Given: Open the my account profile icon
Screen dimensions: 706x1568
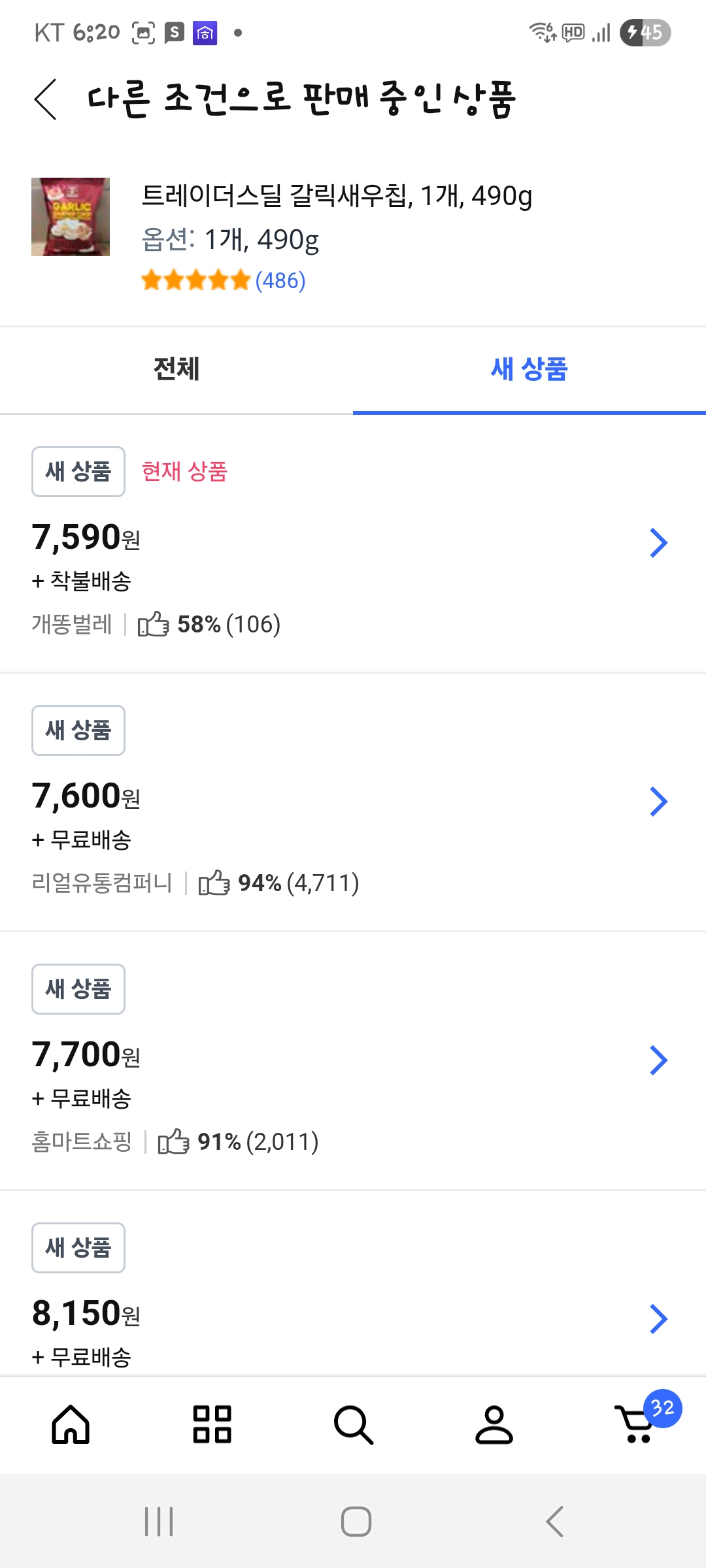Looking at the screenshot, I should 494,1424.
